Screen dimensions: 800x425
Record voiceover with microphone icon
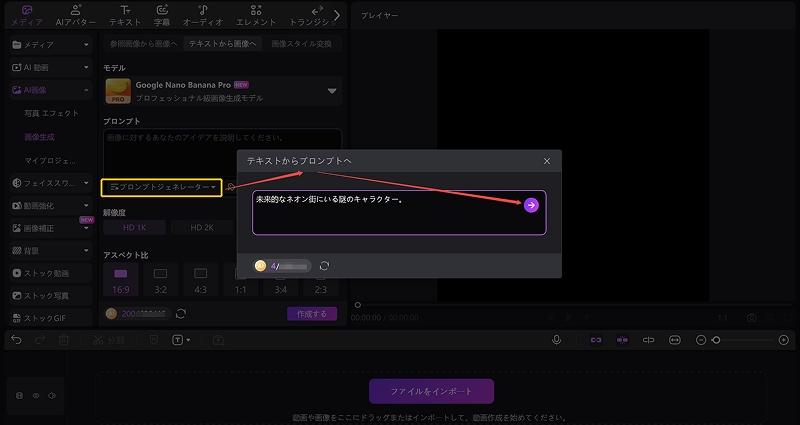click(557, 340)
